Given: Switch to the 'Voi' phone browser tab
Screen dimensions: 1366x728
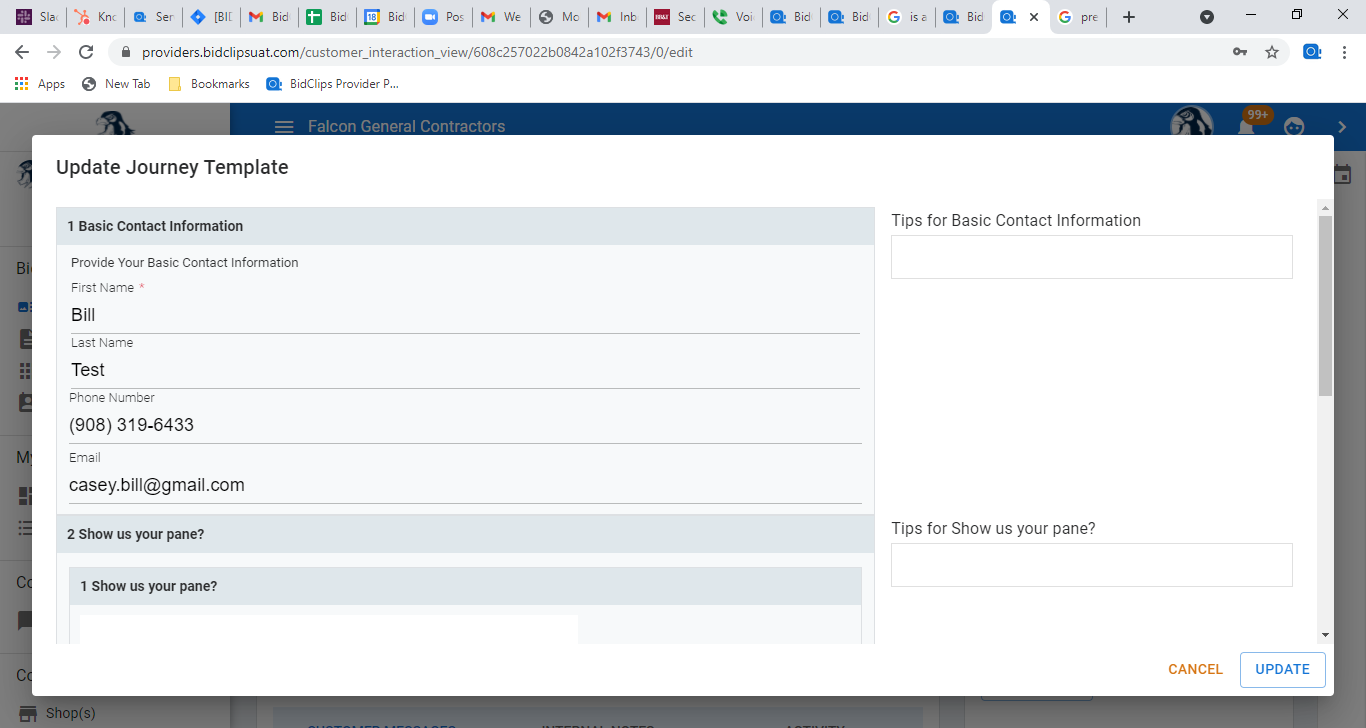Looking at the screenshot, I should tap(733, 17).
